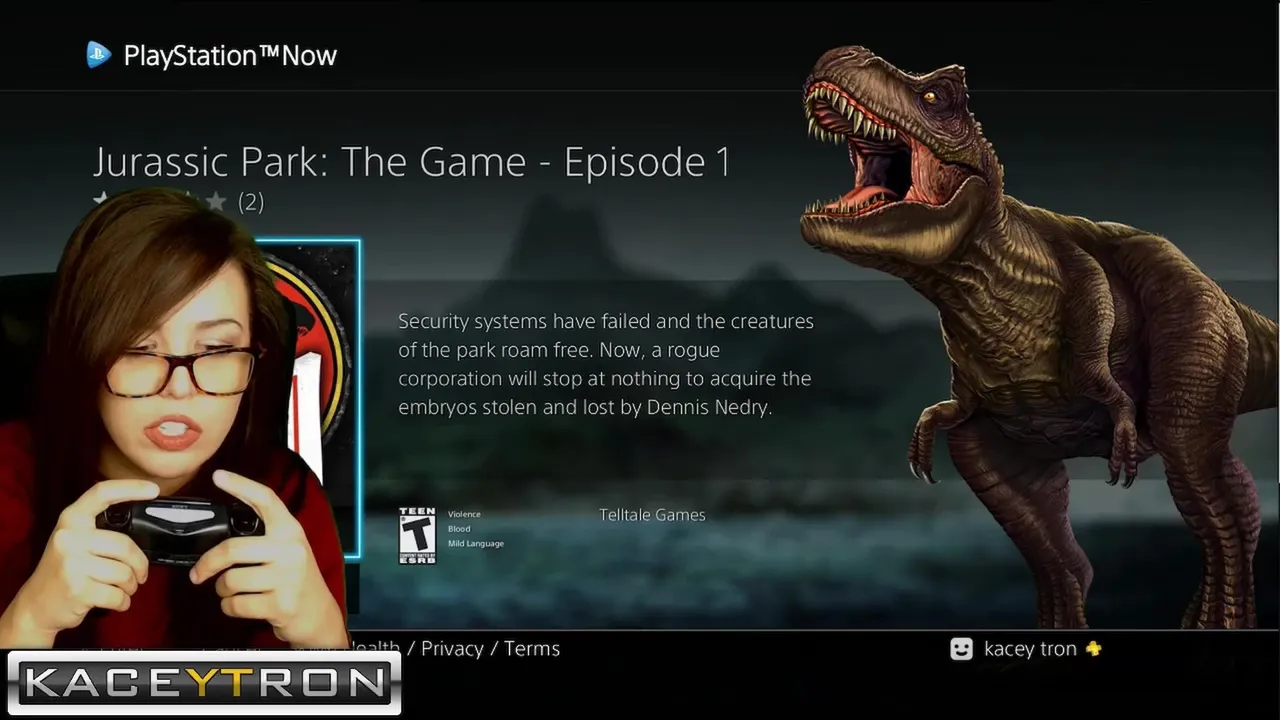Click the Telltale Games publisher name

[x=652, y=515]
